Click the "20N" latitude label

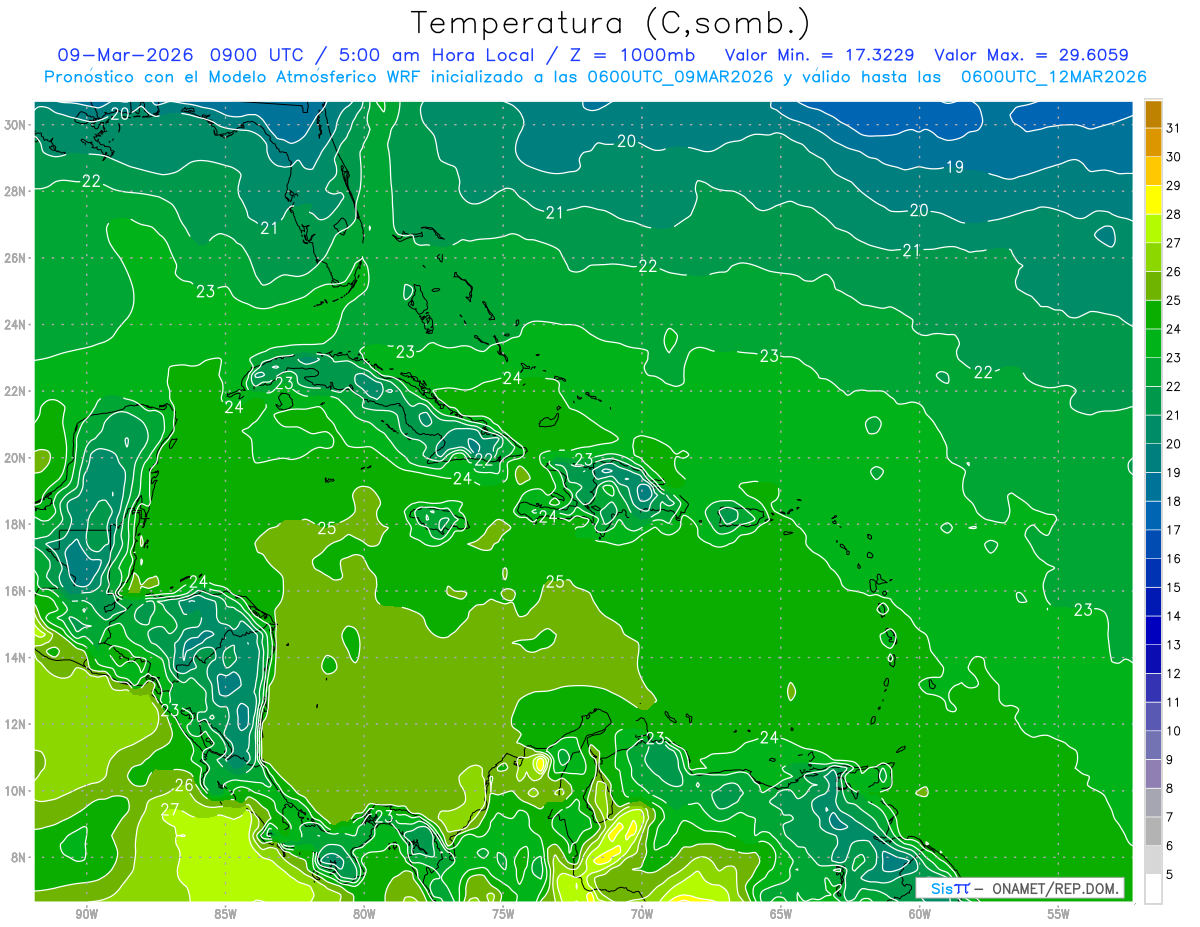[17, 457]
